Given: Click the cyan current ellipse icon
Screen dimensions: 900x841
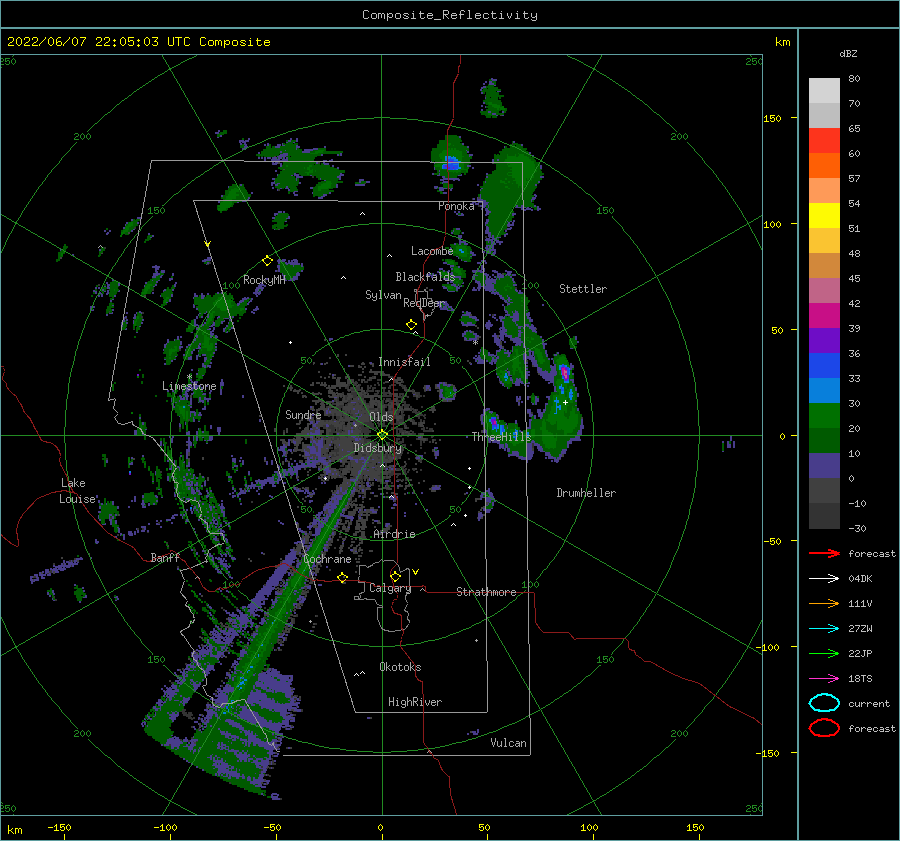Looking at the screenshot, I should pos(824,703).
